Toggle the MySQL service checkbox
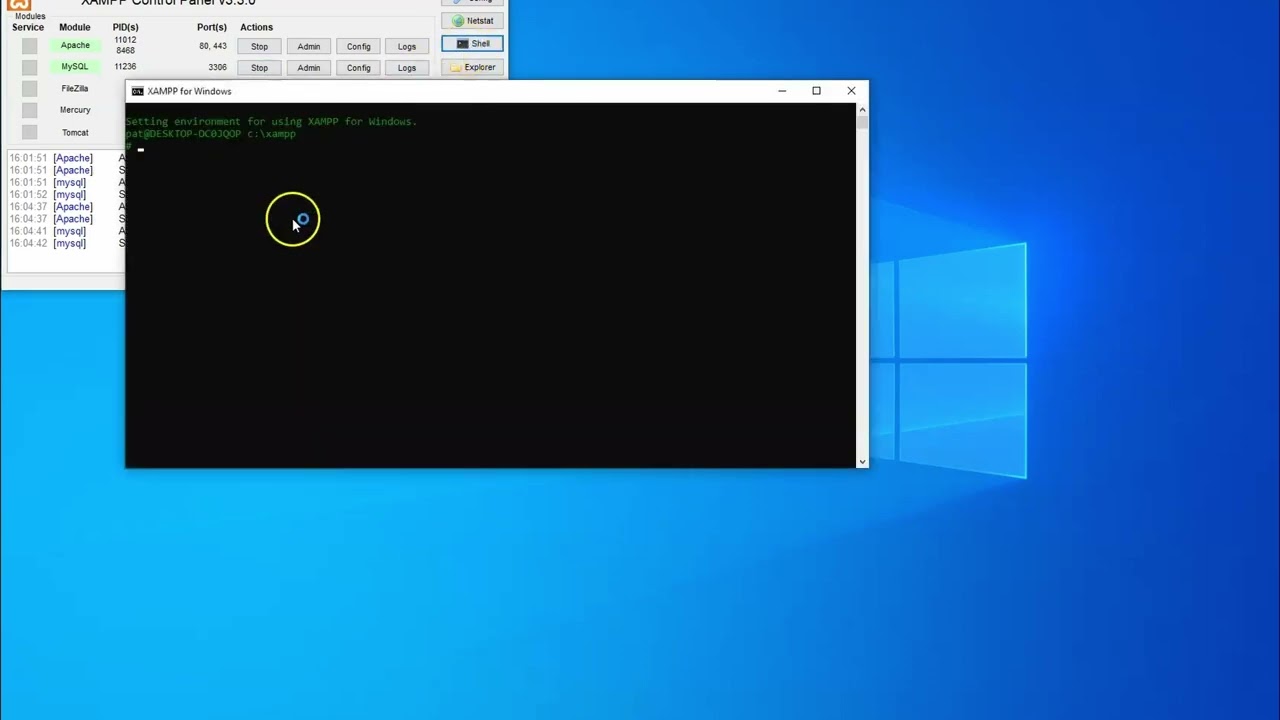This screenshot has height=720, width=1280. 29,67
